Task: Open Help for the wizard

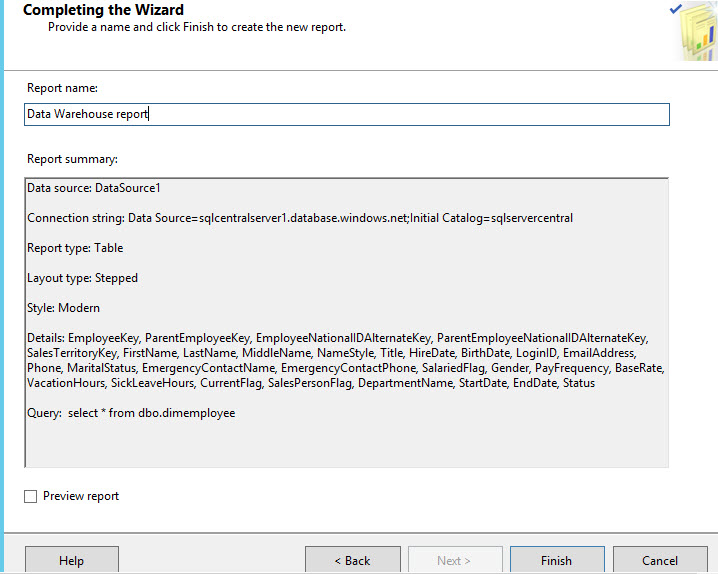Action: [x=71, y=560]
